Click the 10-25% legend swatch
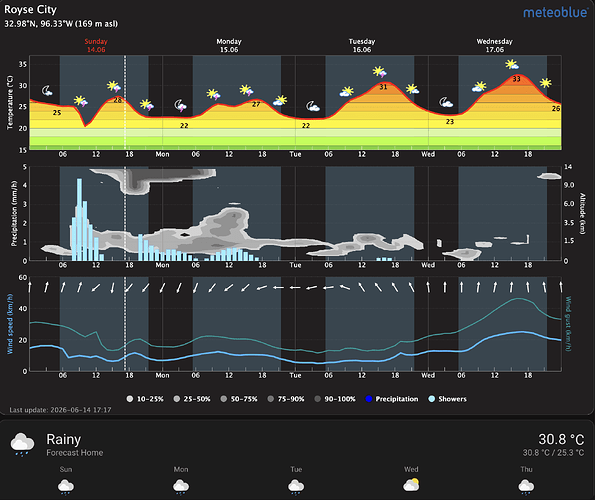 (130, 399)
